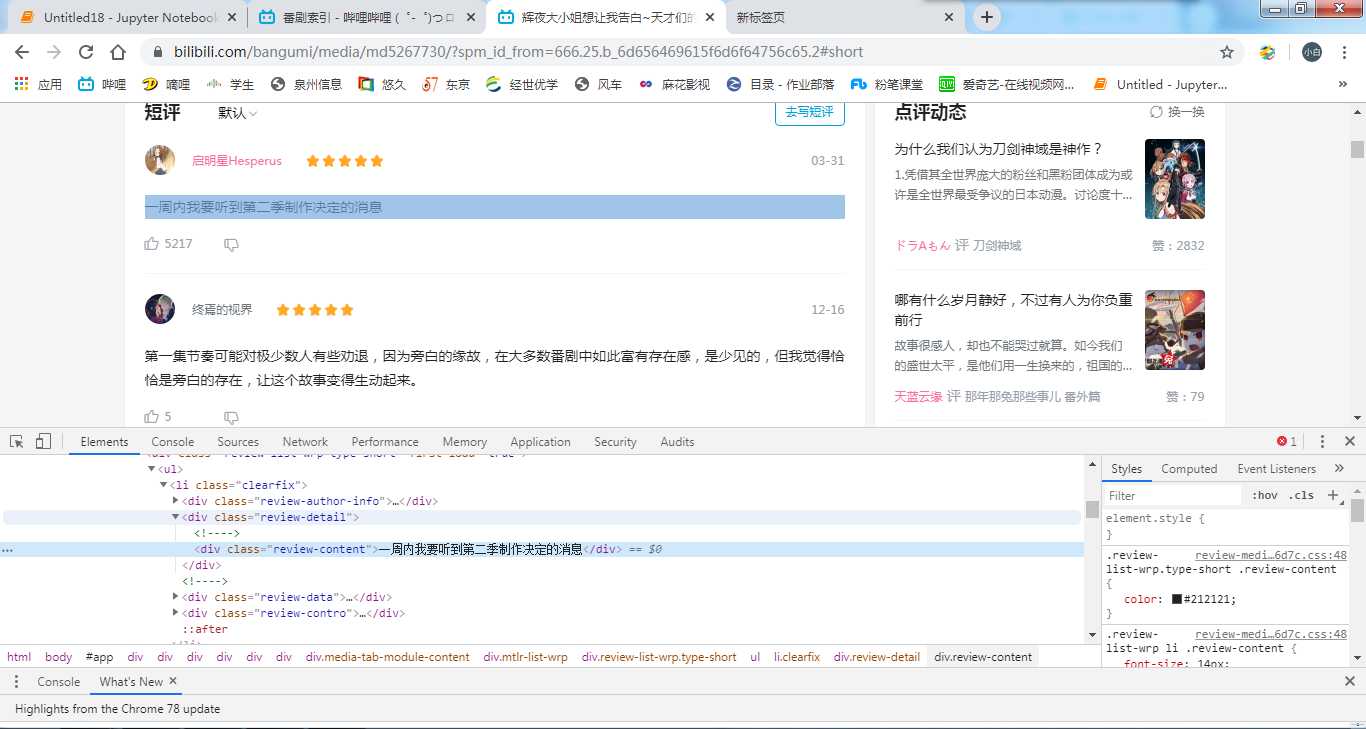Screen dimensions: 1366x729
Task: Open the Performance DevTools tab
Action: click(x=385, y=441)
